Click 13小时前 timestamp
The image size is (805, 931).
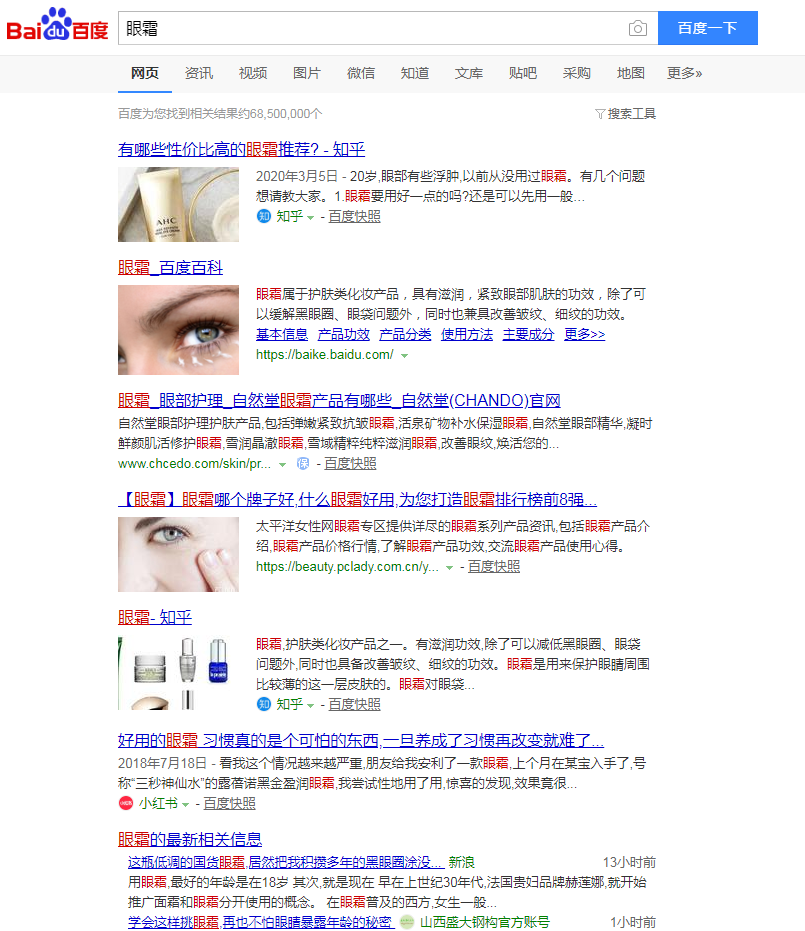pyautogui.click(x=629, y=862)
